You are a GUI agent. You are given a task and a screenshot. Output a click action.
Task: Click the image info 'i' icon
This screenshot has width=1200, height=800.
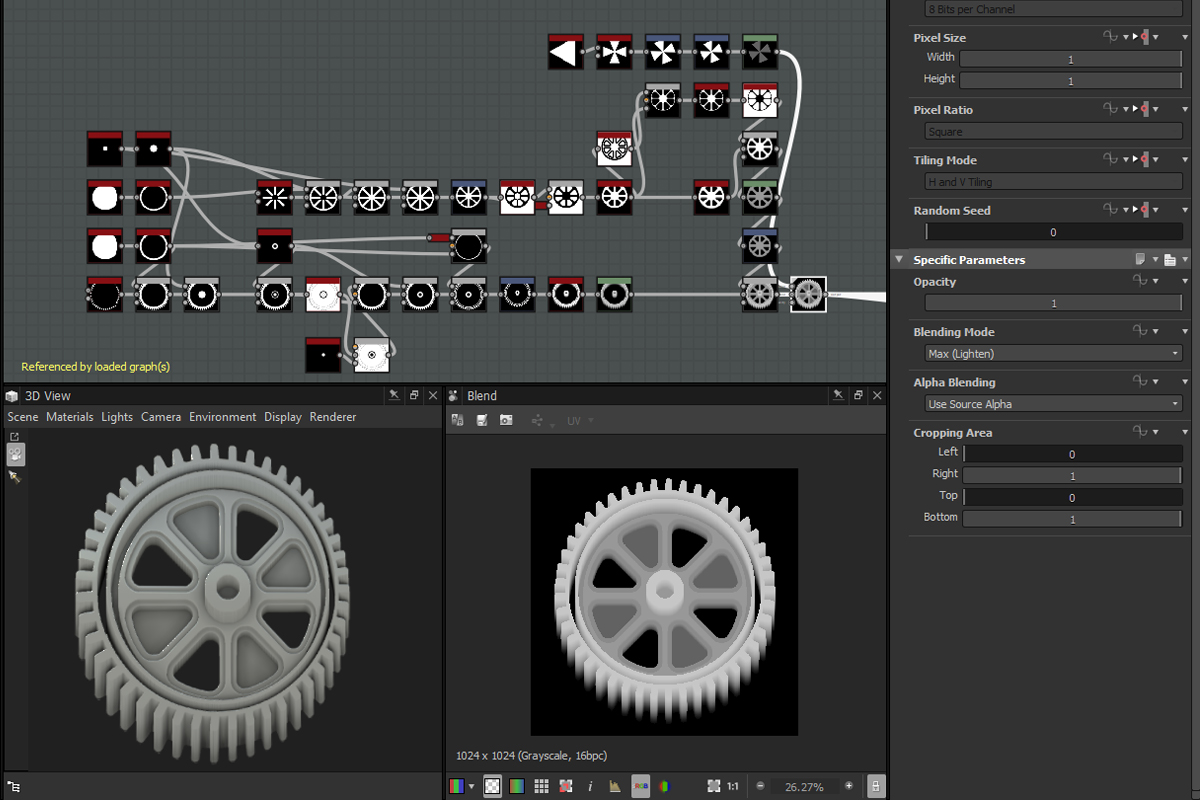[x=590, y=787]
